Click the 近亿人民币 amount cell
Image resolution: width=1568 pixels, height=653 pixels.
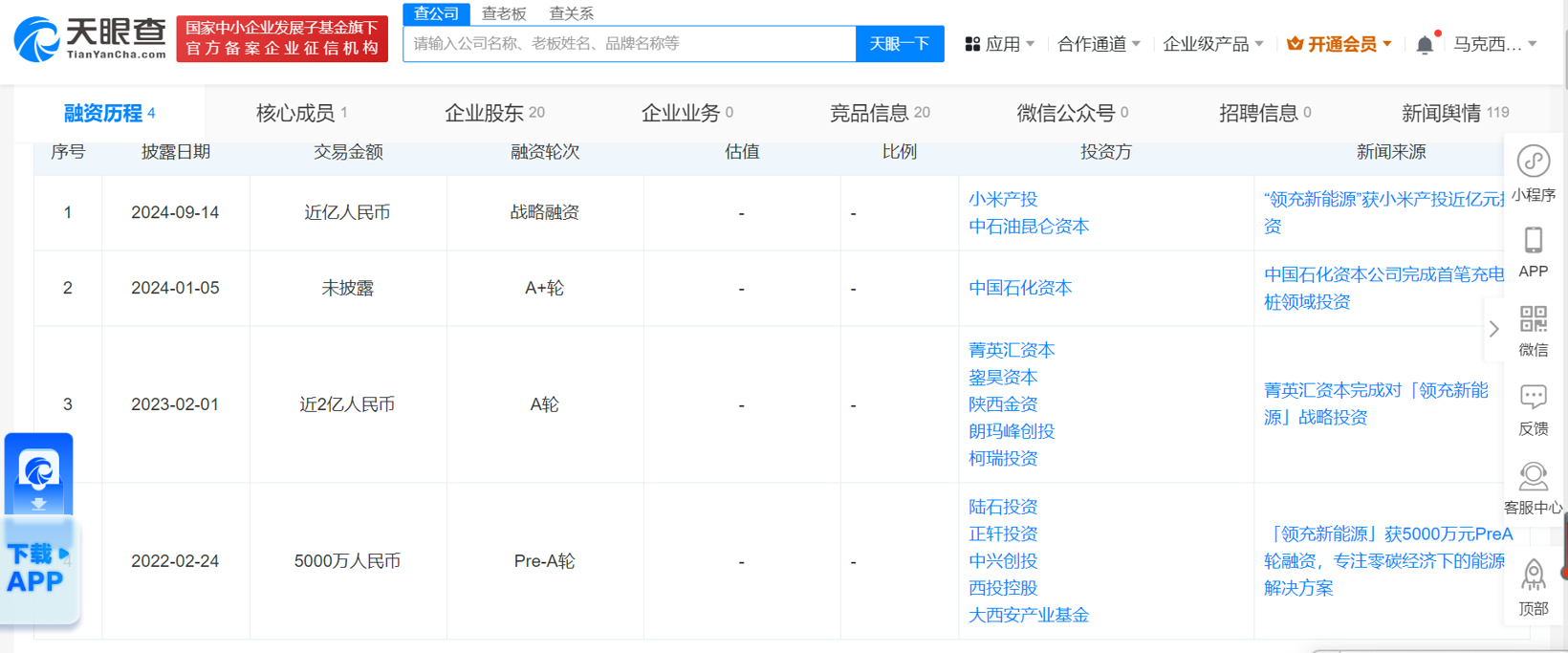(347, 212)
